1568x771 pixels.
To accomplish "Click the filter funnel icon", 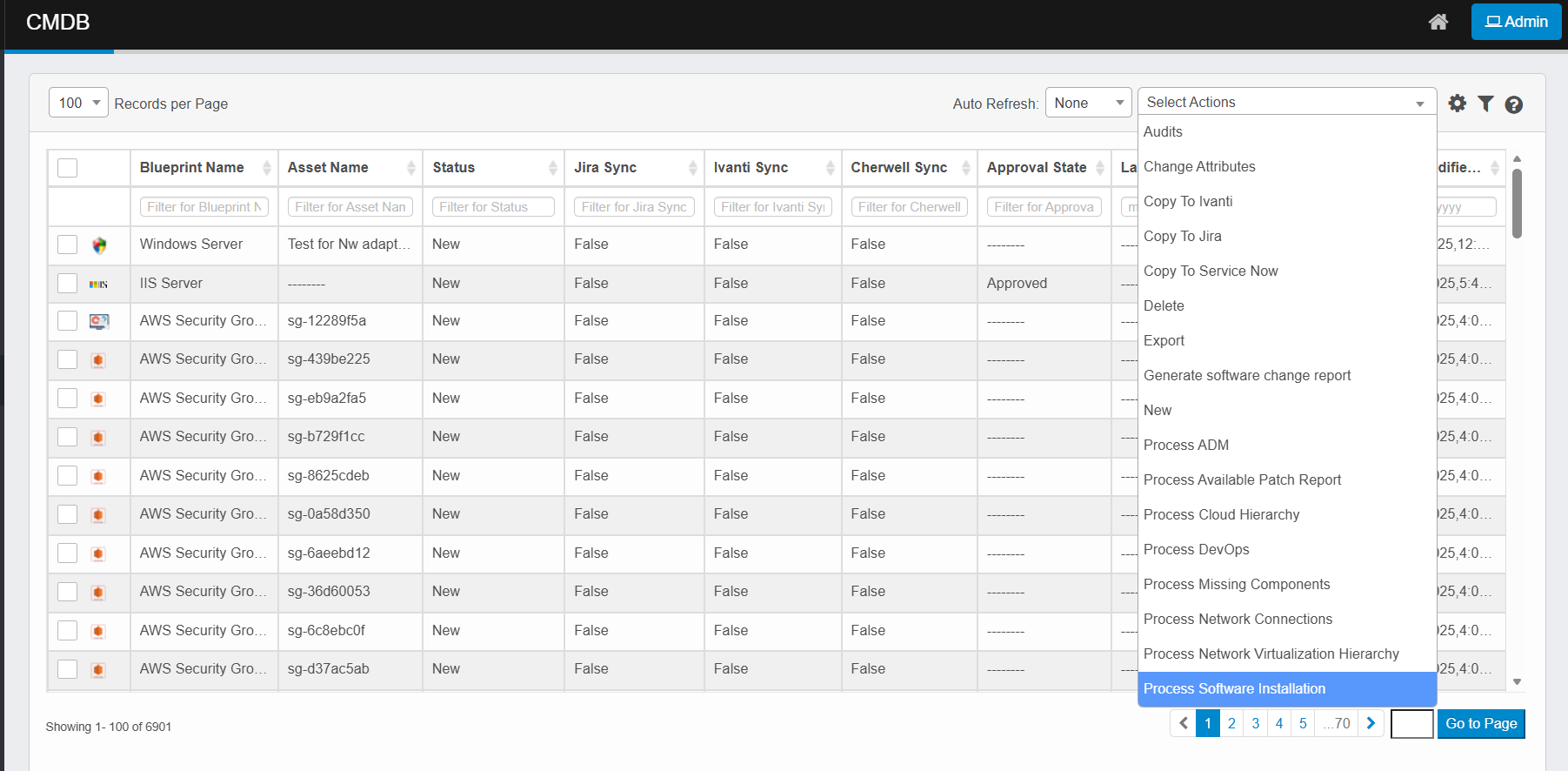I will click(1485, 104).
